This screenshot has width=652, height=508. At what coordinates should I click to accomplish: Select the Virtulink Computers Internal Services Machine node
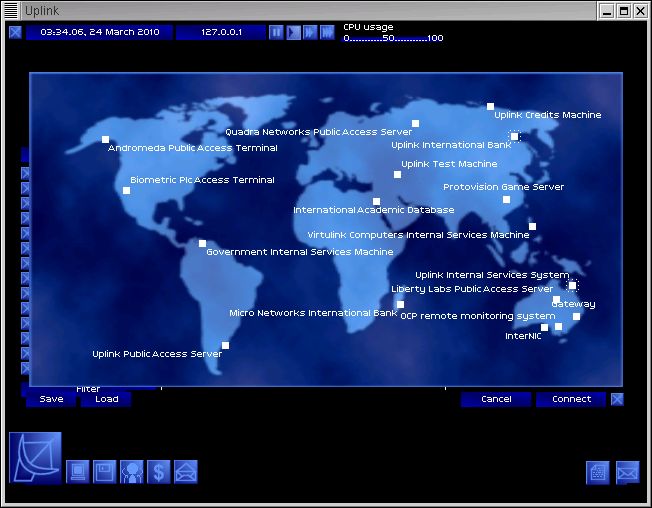[532, 227]
